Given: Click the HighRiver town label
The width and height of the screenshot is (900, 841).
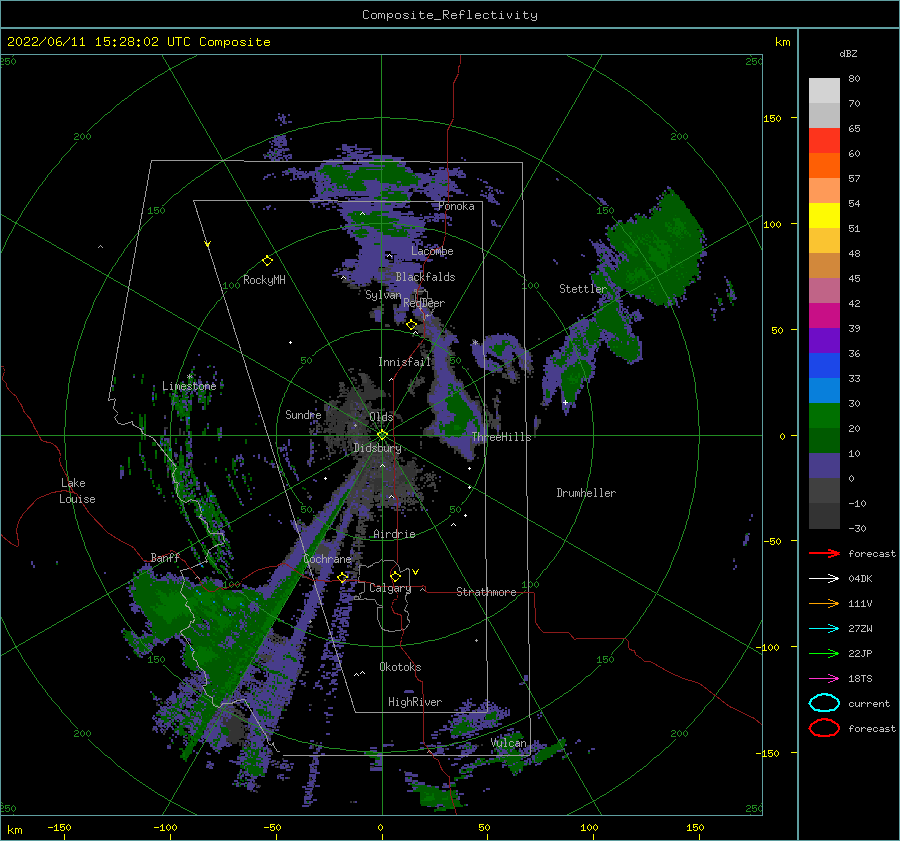Looking at the screenshot, I should pos(415,702).
